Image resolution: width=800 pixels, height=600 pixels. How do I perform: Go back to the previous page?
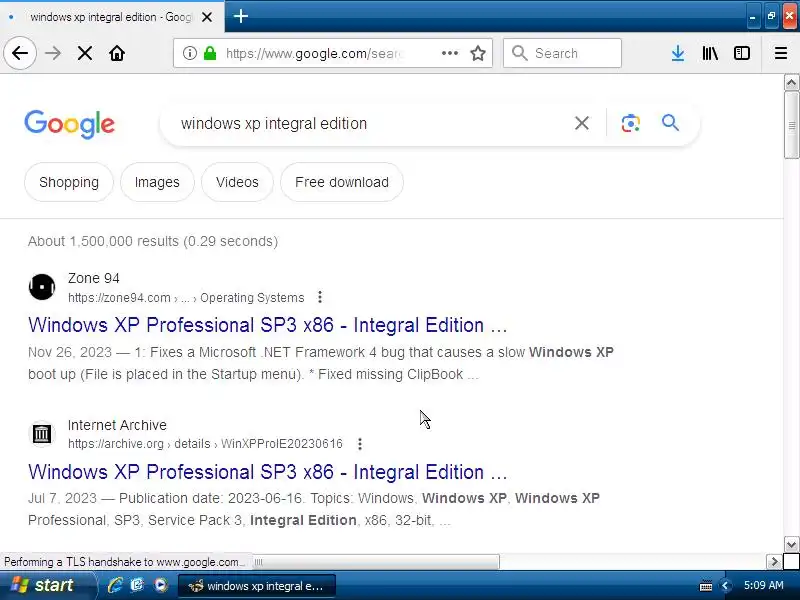[x=20, y=53]
